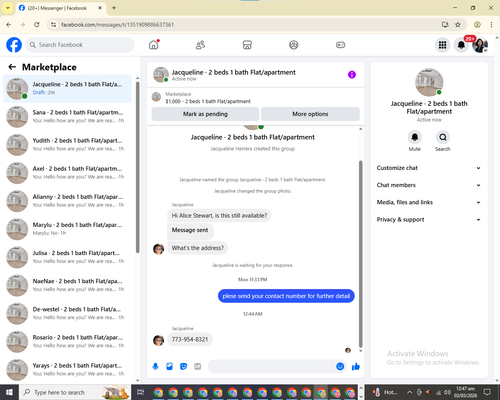This screenshot has width=500, height=400.
Task: Click Jacqueline's avatar in the right panel
Action: [429, 82]
